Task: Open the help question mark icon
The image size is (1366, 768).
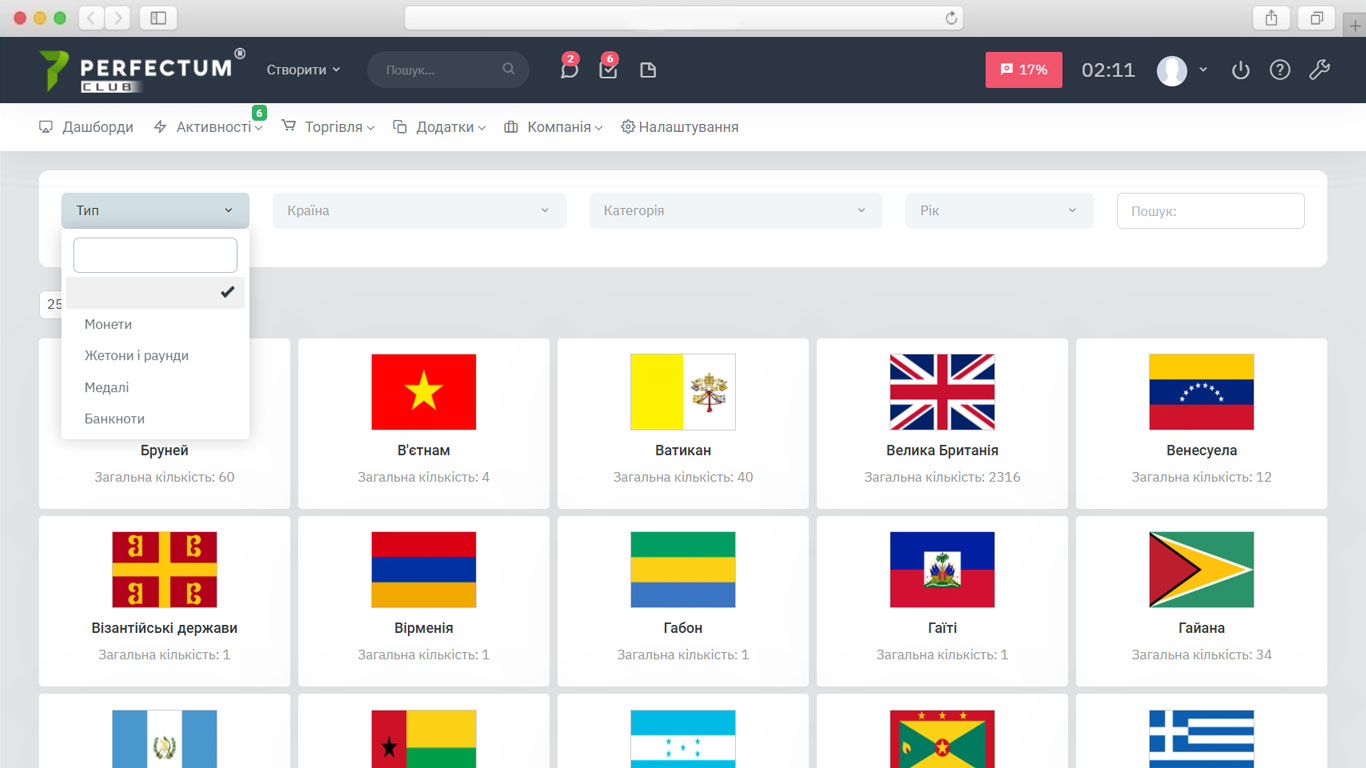Action: coord(1280,70)
